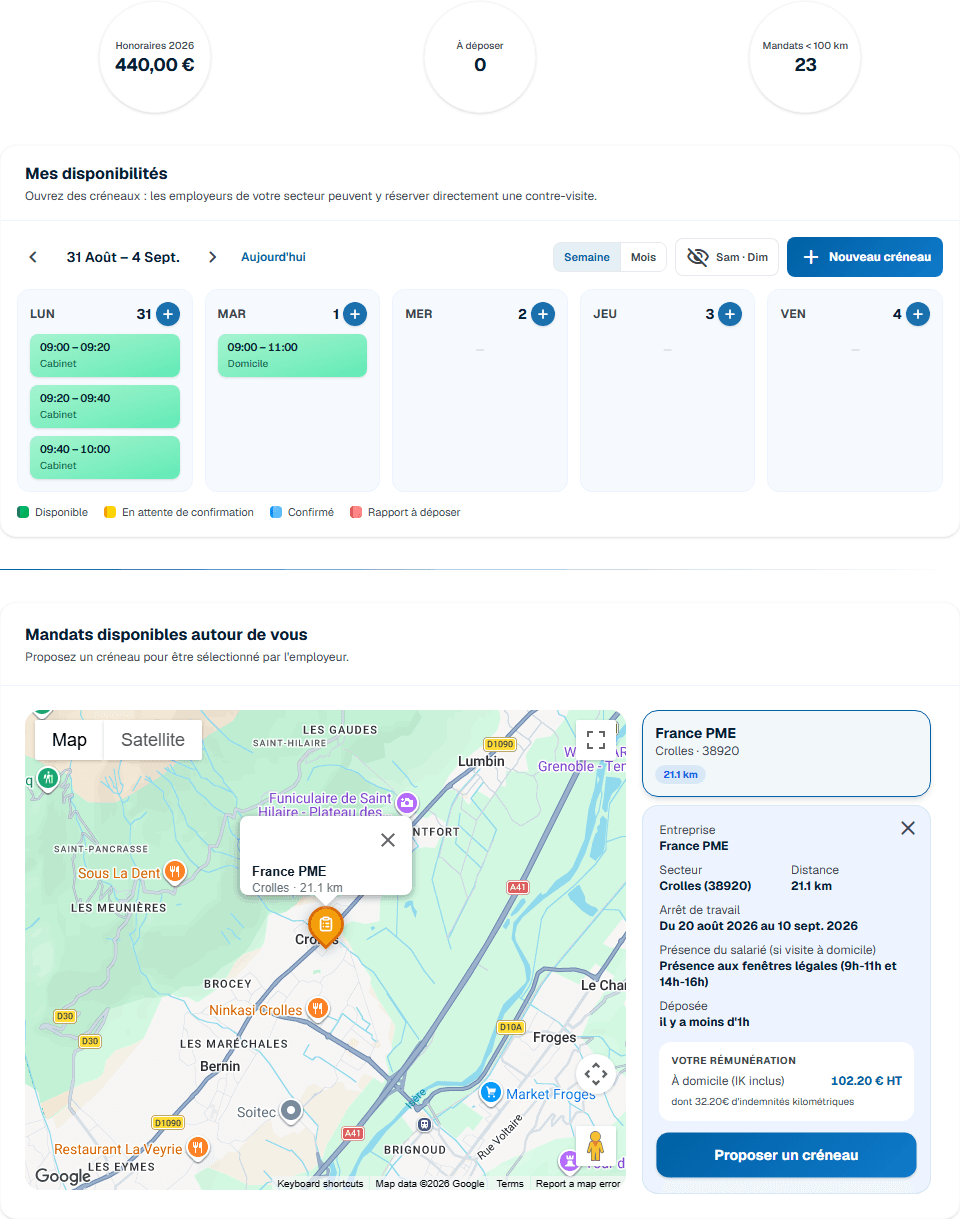This screenshot has width=960, height=1219.
Task: Add a slot on Tuesday 1
Action: tap(355, 314)
